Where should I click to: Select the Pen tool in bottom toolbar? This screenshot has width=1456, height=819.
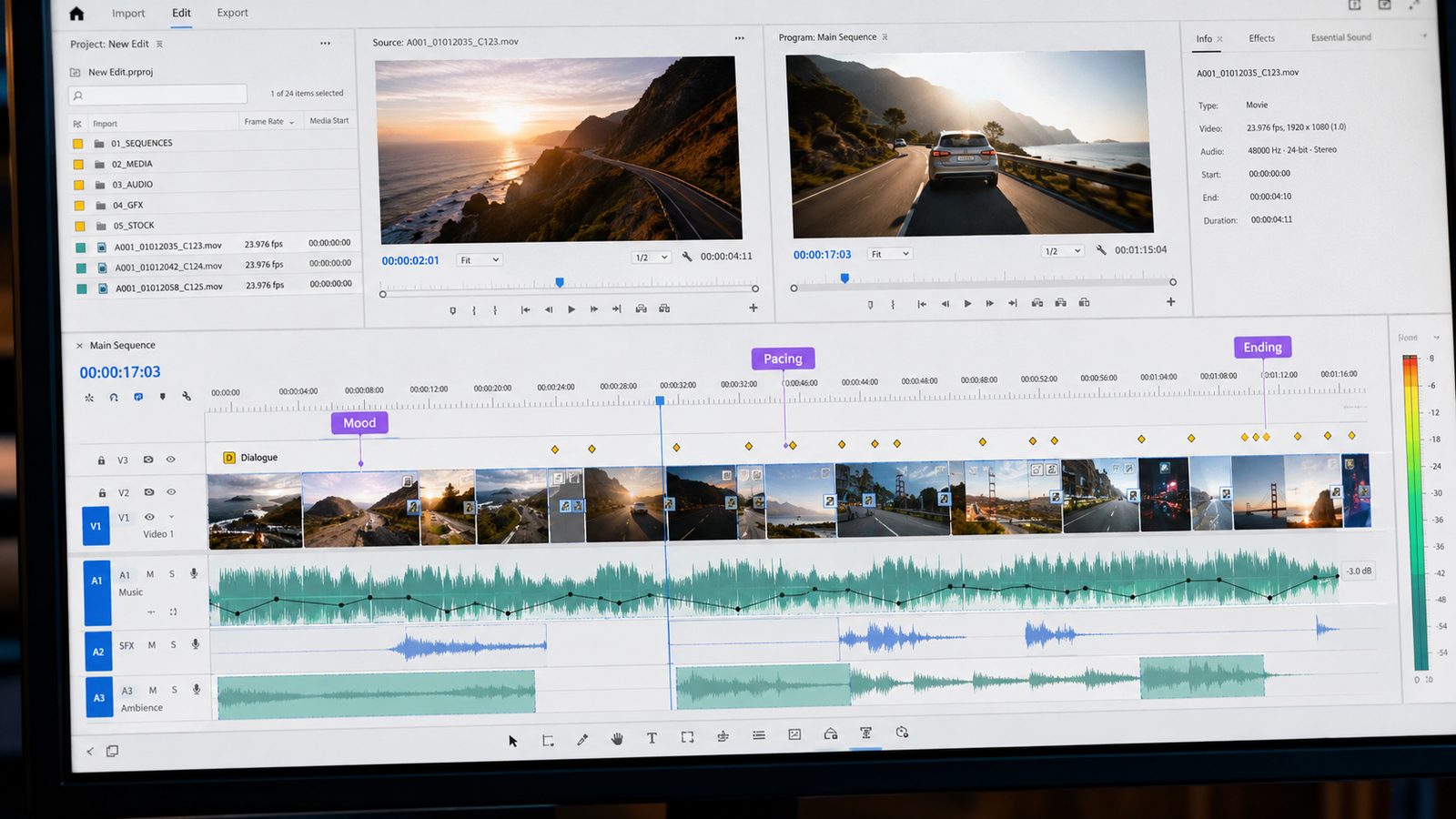click(582, 740)
